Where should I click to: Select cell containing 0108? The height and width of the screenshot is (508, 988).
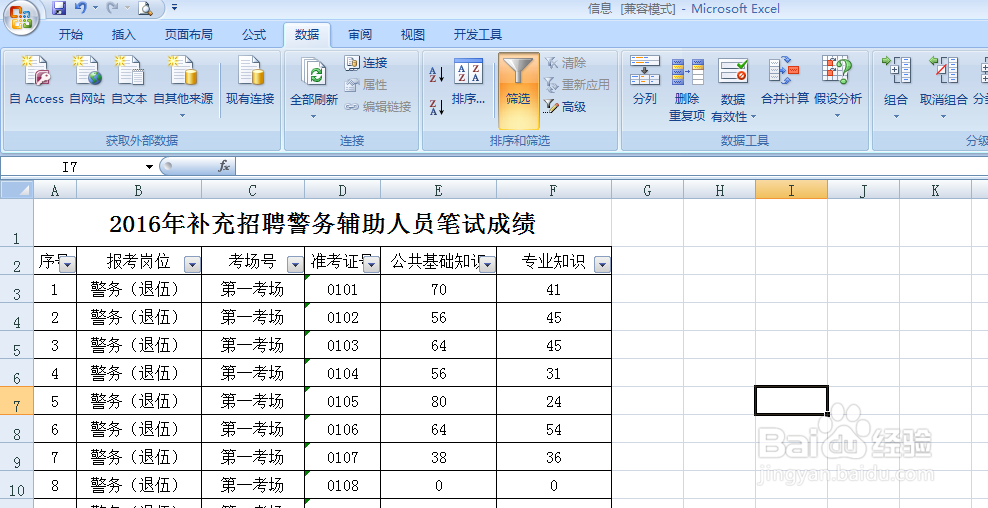coord(342,485)
